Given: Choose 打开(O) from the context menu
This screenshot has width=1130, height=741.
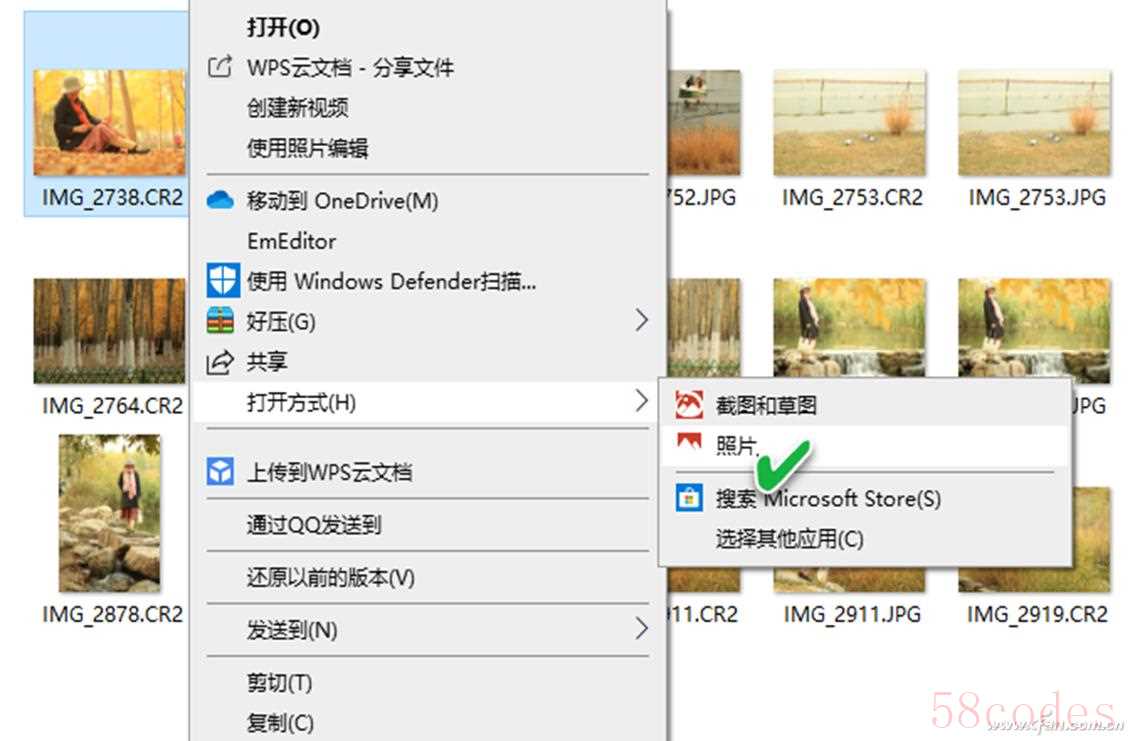Looking at the screenshot, I should (283, 27).
